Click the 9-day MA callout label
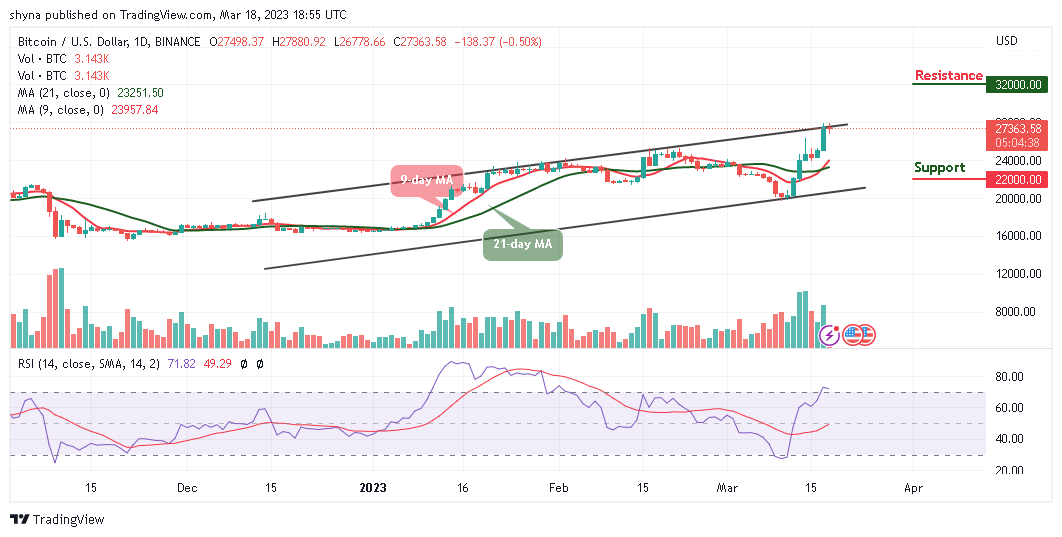Image resolution: width=1062 pixels, height=537 pixels. [427, 179]
